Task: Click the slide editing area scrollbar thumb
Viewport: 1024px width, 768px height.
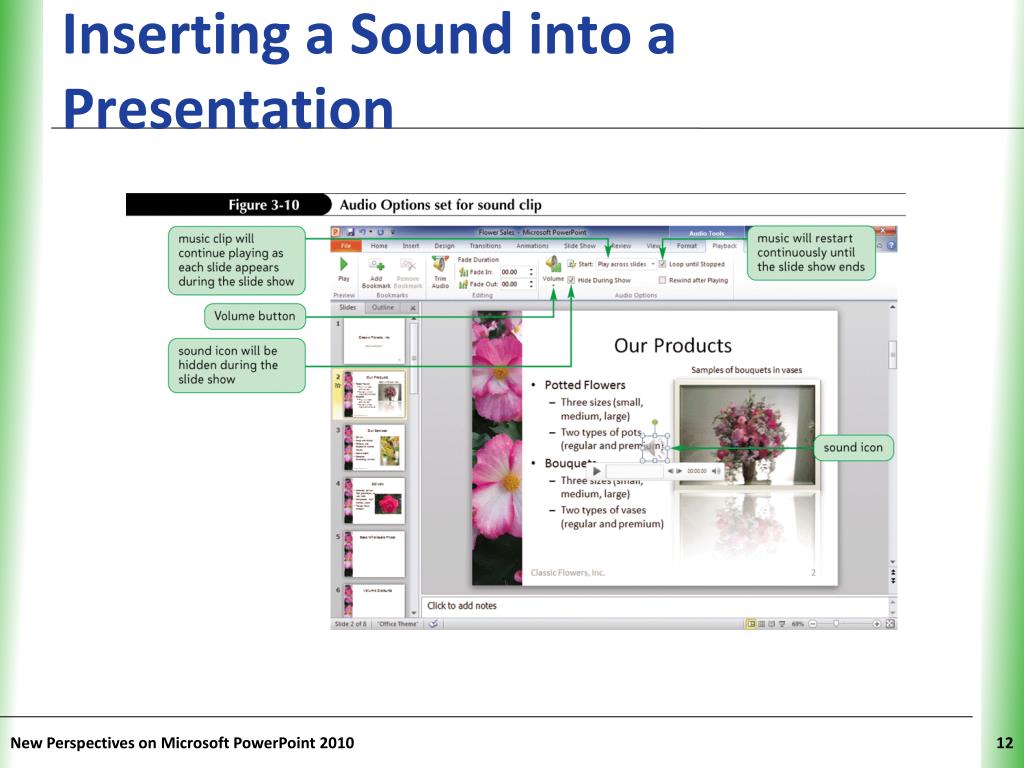Action: 892,355
